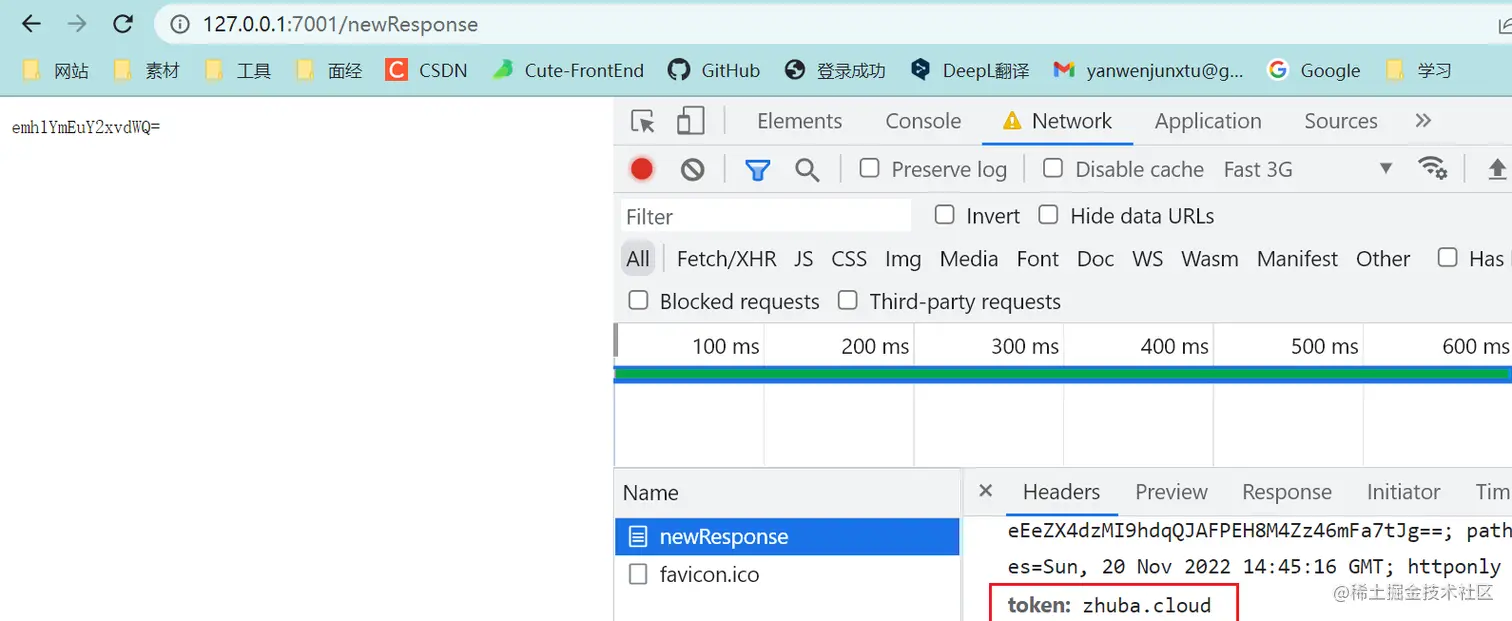This screenshot has height=621, width=1512.
Task: Open the Headers detail tab
Action: pyautogui.click(x=1061, y=492)
